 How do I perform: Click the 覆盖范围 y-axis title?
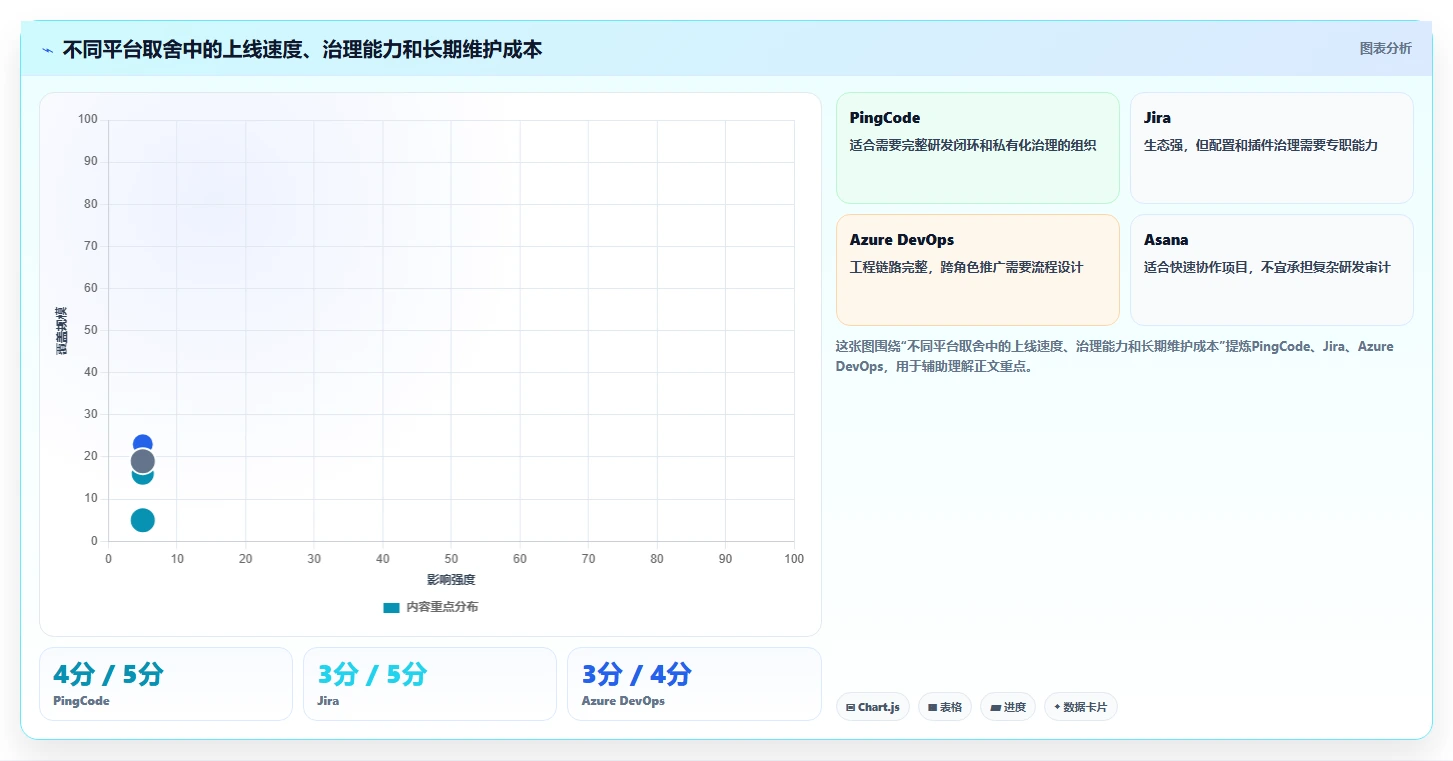(62, 330)
